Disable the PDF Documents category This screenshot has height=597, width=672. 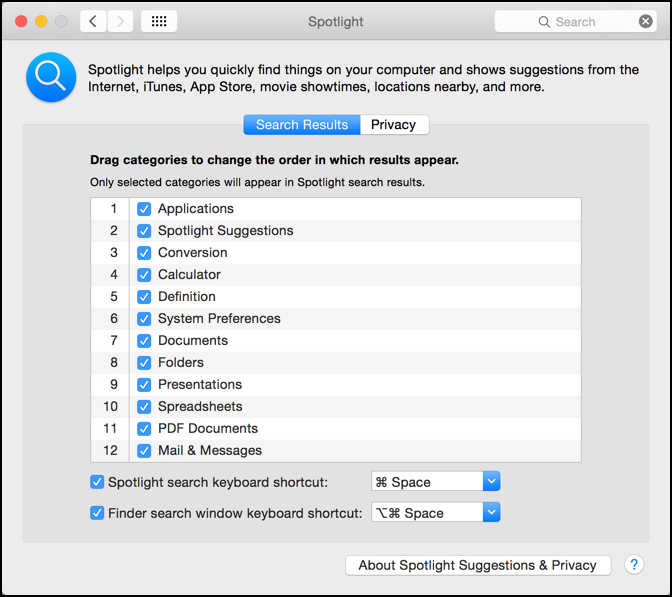(144, 429)
